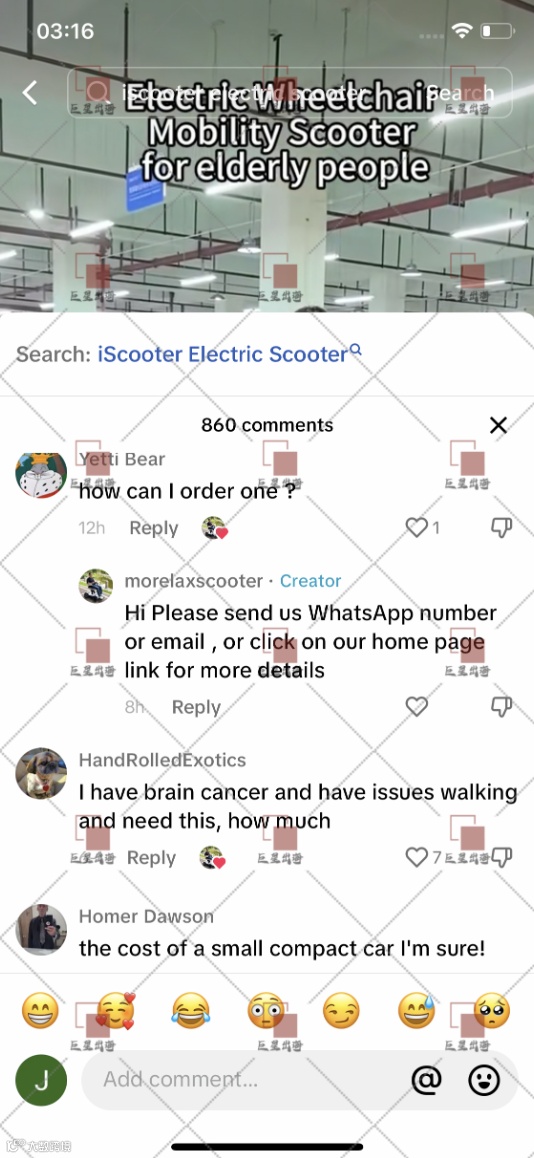Reply to morelaxscooter's creator comment
Image resolution: width=534 pixels, height=1158 pixels.
[196, 708]
